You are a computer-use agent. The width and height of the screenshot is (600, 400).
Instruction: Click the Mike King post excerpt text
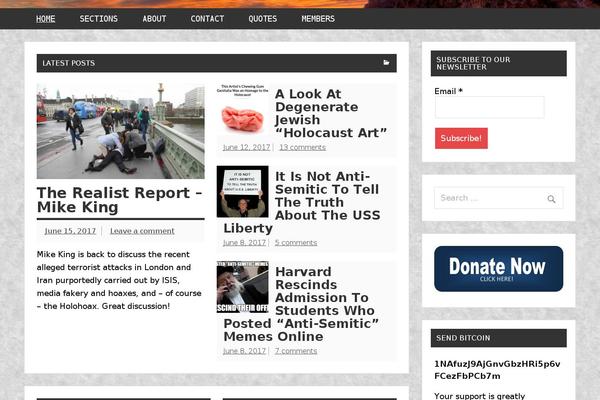[x=119, y=281]
